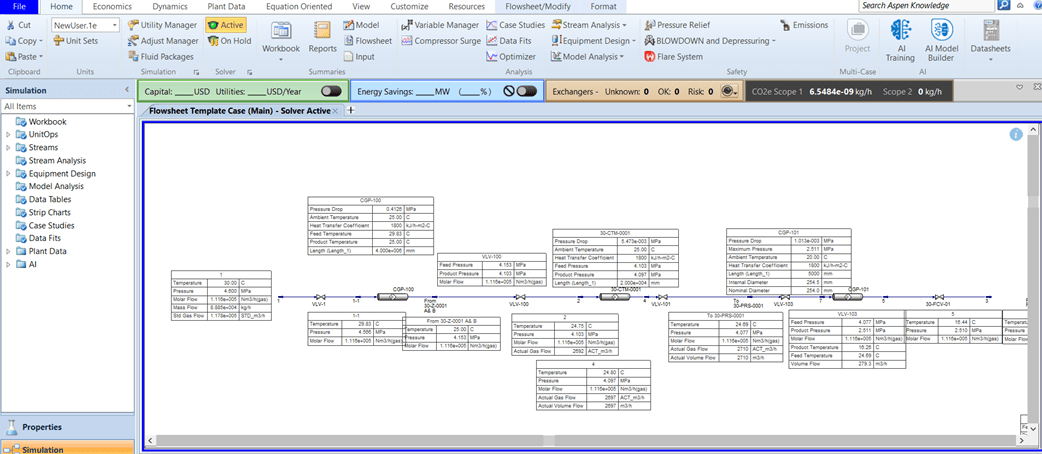This screenshot has width=1042, height=454.
Task: Select the VLV-100 valve on flowsheet
Action: tap(522, 297)
